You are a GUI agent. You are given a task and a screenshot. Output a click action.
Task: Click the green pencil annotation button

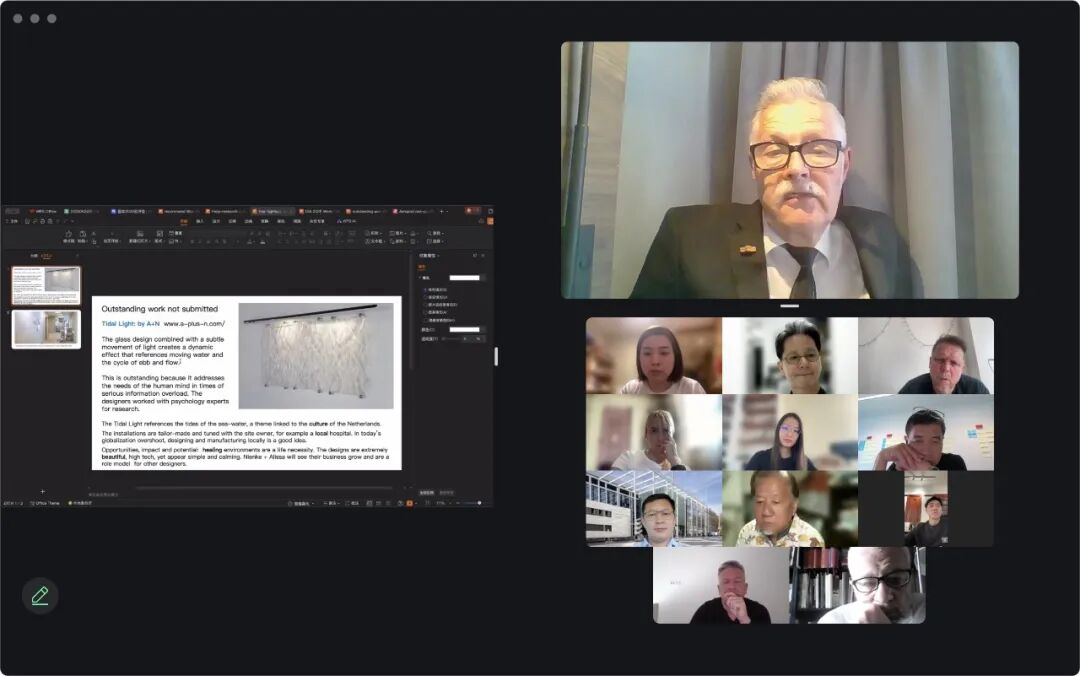pyautogui.click(x=40, y=595)
